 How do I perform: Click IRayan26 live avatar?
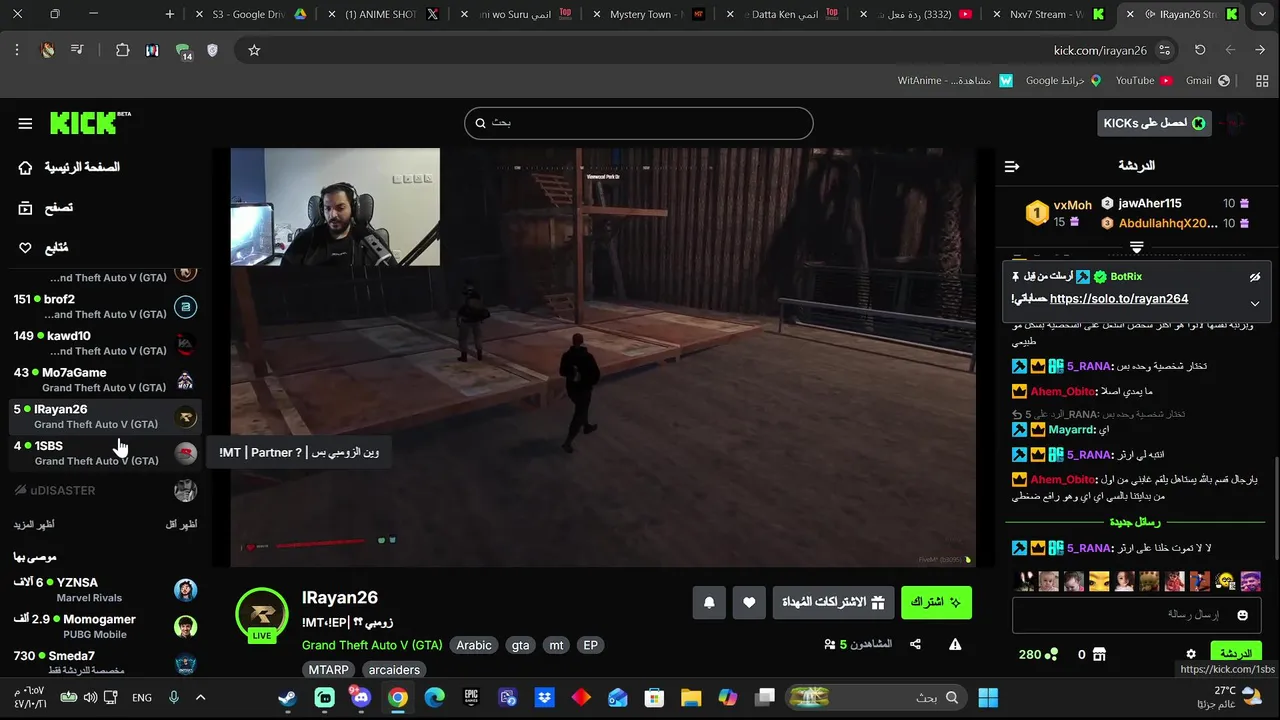pyautogui.click(x=262, y=614)
